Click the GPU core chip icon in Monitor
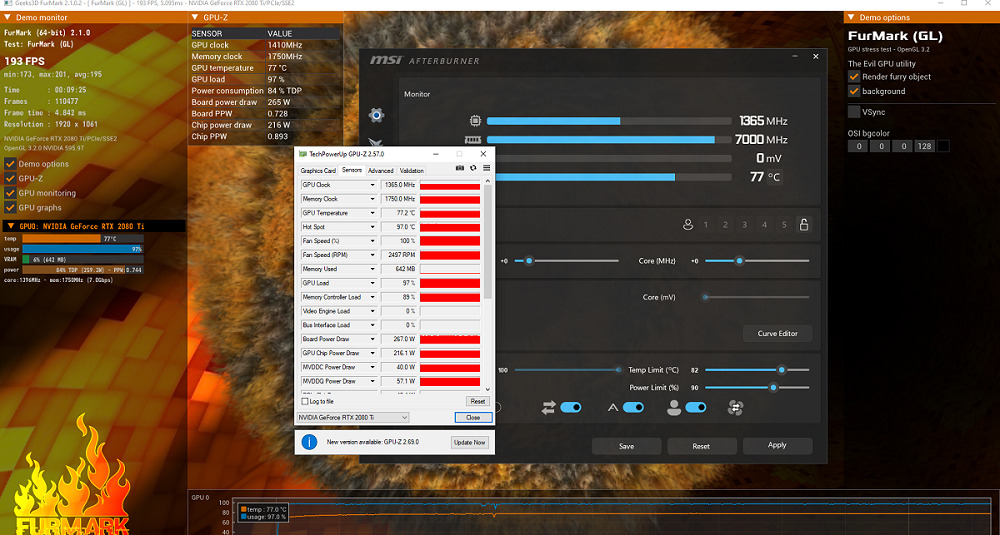Viewport: 1000px width, 535px height. pyautogui.click(x=475, y=121)
